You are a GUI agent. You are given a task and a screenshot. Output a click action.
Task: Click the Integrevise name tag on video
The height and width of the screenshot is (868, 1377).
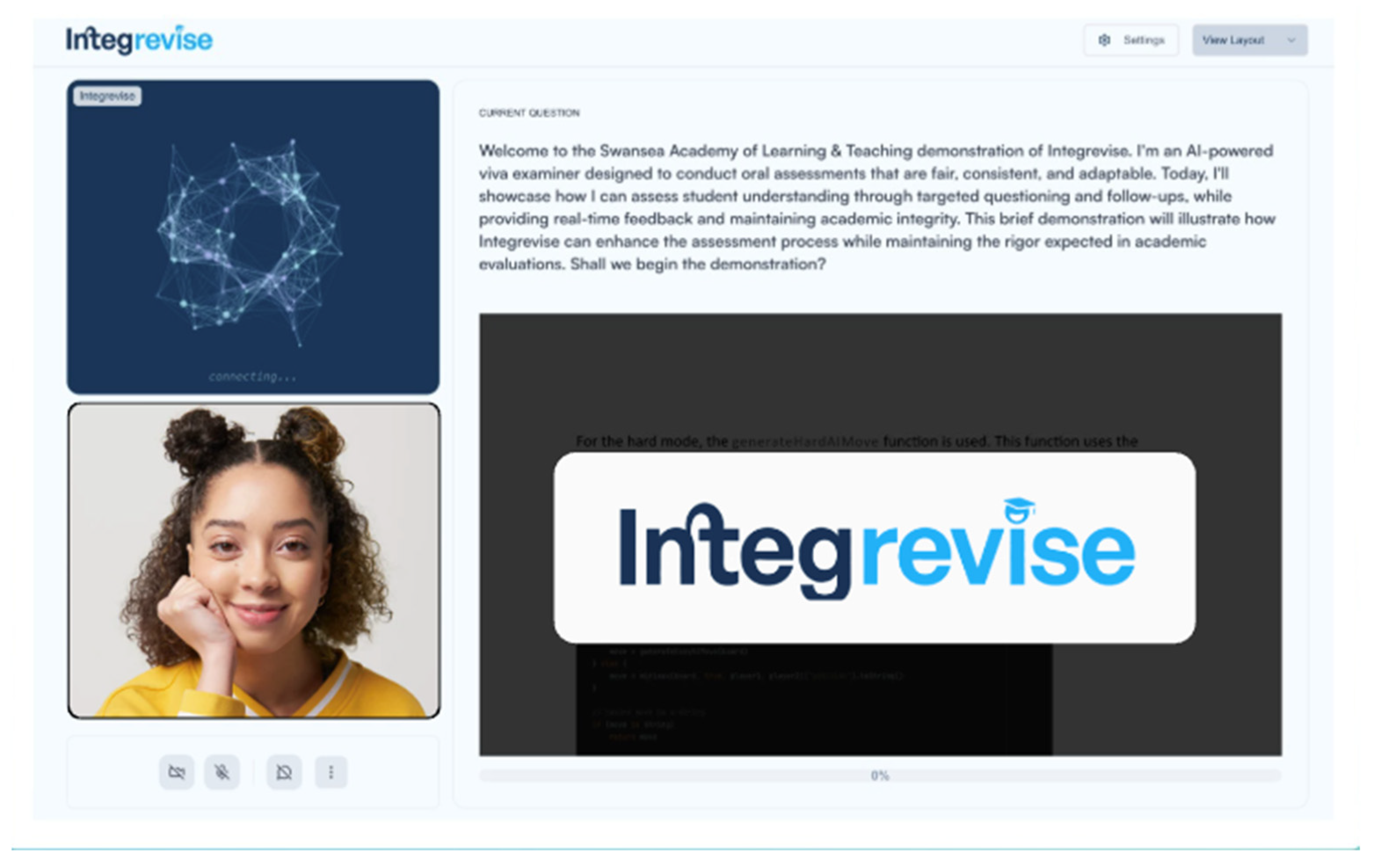click(107, 96)
